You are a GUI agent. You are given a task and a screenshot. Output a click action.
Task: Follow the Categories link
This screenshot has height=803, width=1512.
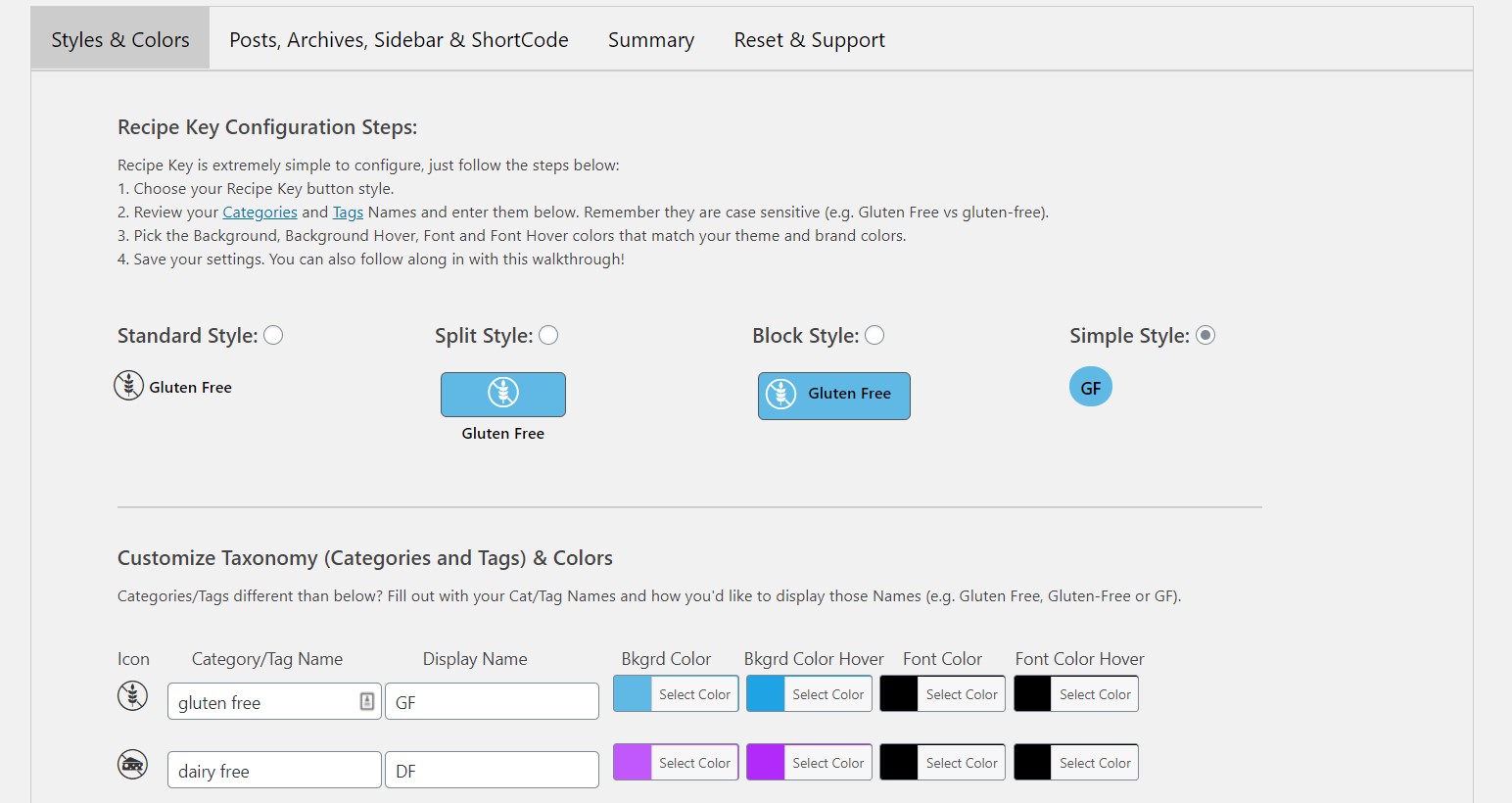tap(260, 213)
